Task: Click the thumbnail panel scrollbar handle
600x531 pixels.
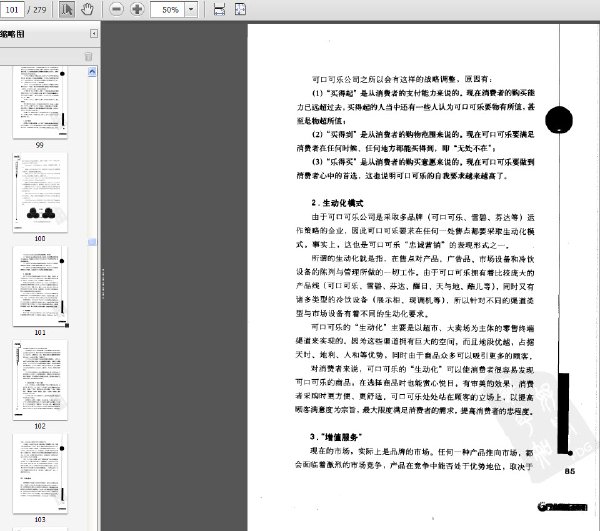Action: coord(92,242)
